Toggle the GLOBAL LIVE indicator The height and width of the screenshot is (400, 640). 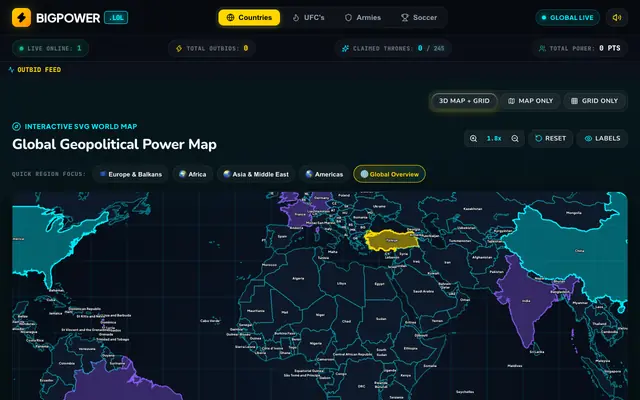click(567, 18)
